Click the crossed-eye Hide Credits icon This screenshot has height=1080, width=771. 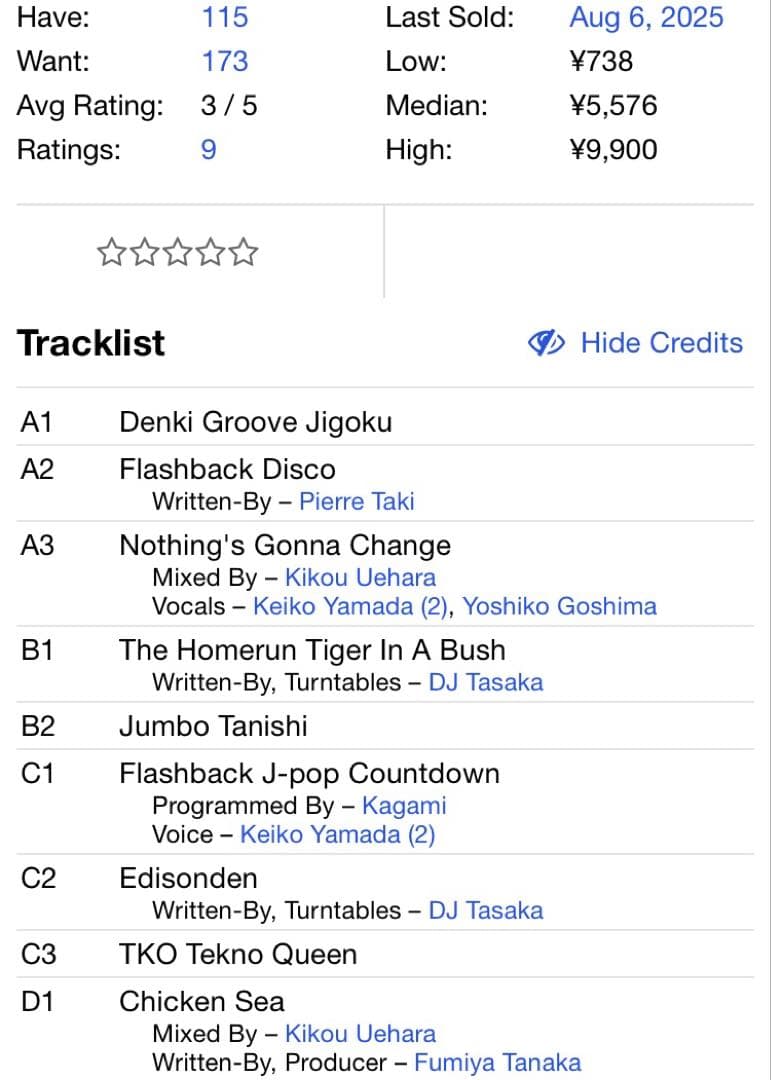[x=546, y=343]
